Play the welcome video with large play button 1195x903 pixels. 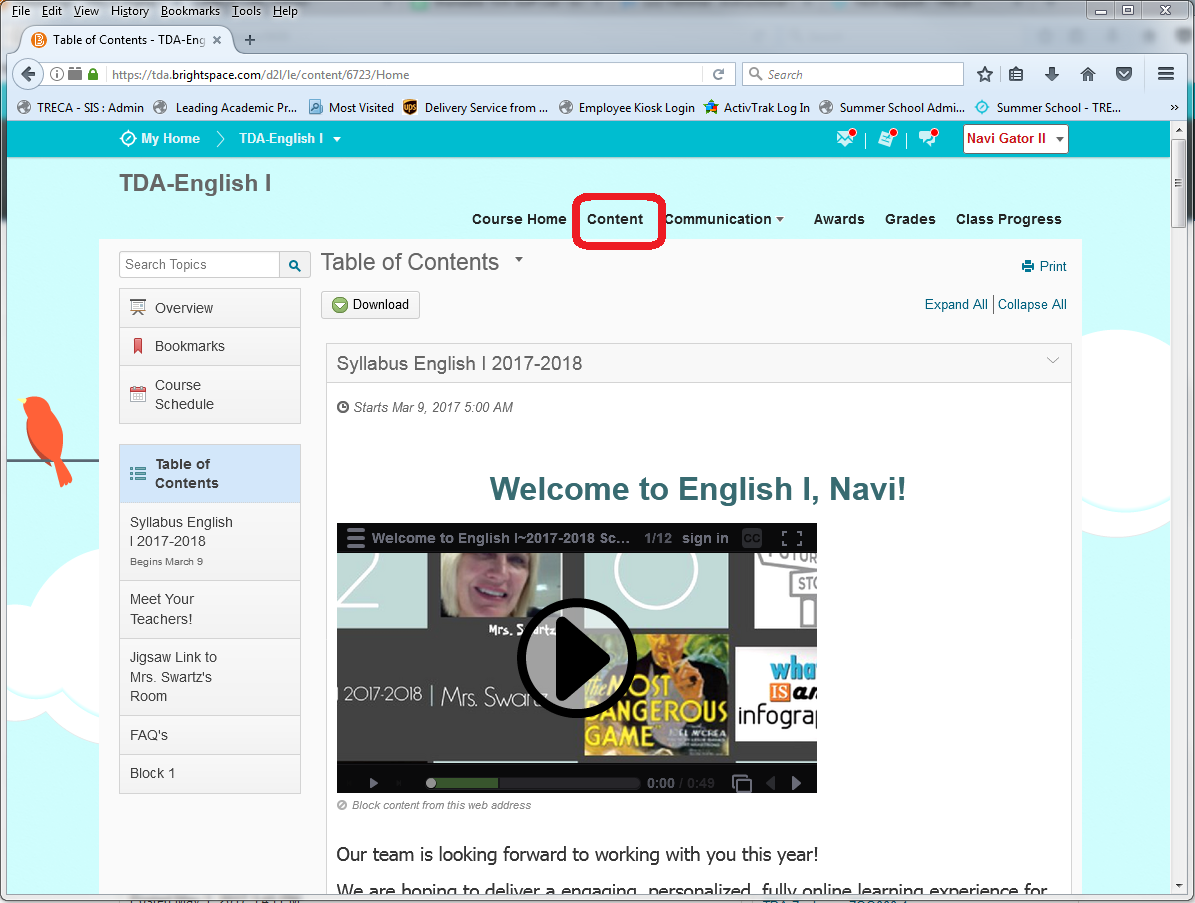(577, 658)
